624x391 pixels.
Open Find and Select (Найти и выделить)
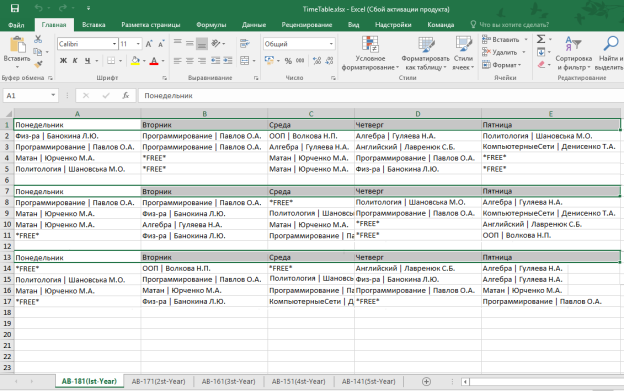[610, 53]
